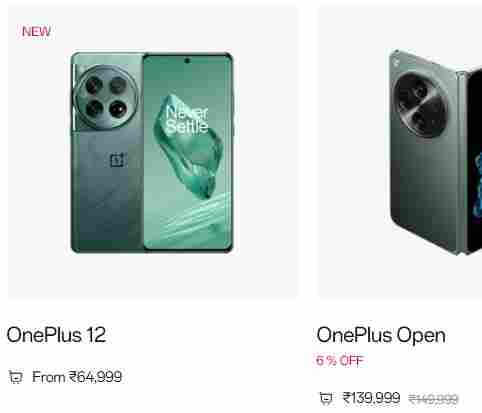The height and width of the screenshot is (413, 482).
Task: Click the cart icon beside From ₹64,999
Action: pos(15,377)
